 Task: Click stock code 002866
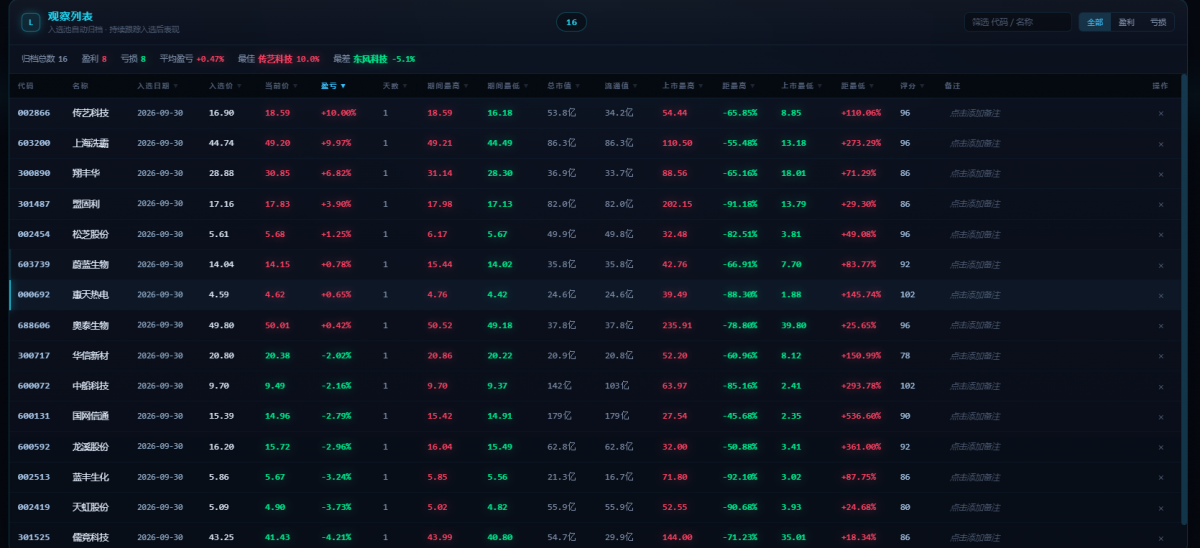[33, 113]
